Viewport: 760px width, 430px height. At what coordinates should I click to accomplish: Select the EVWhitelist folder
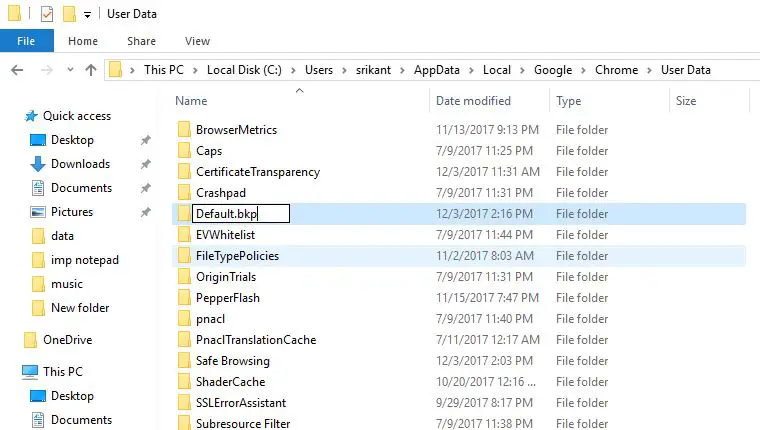(225, 235)
